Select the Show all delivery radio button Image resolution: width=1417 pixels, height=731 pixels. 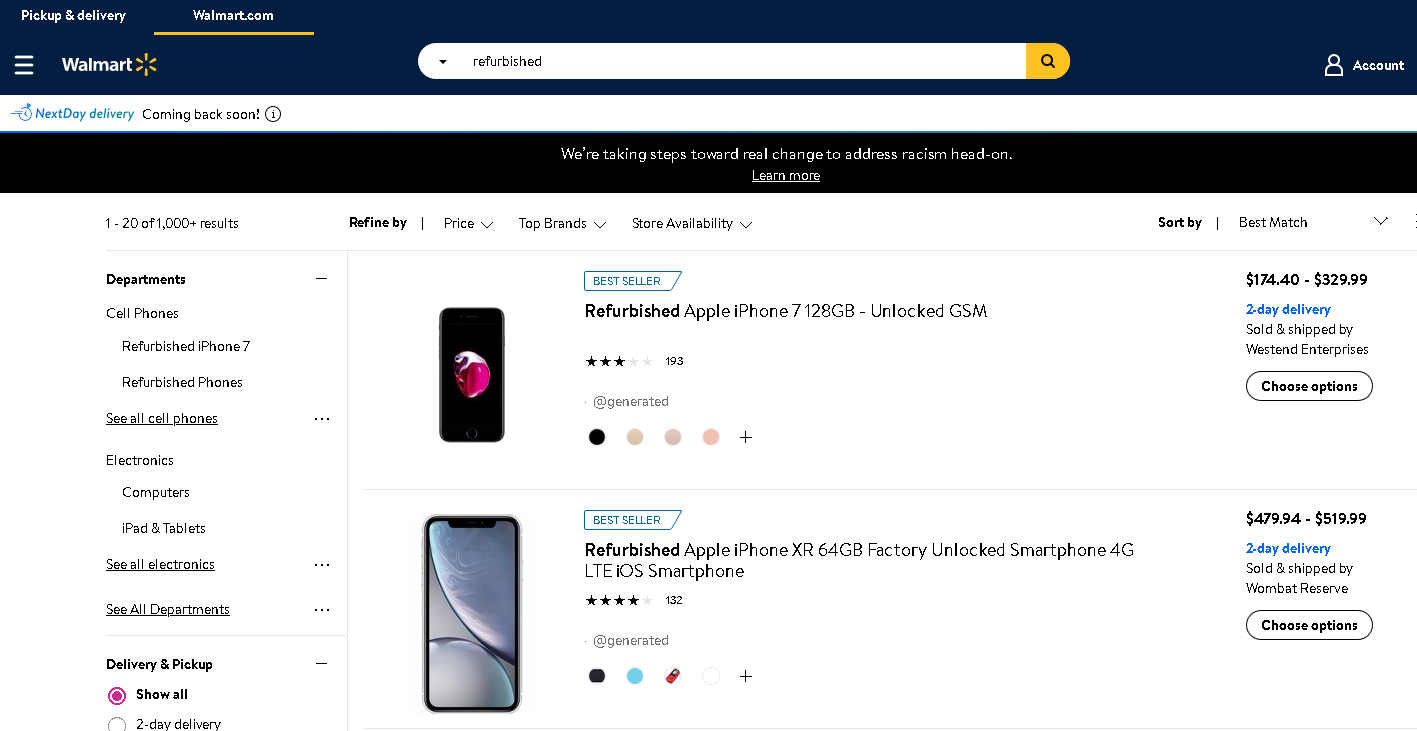point(117,695)
